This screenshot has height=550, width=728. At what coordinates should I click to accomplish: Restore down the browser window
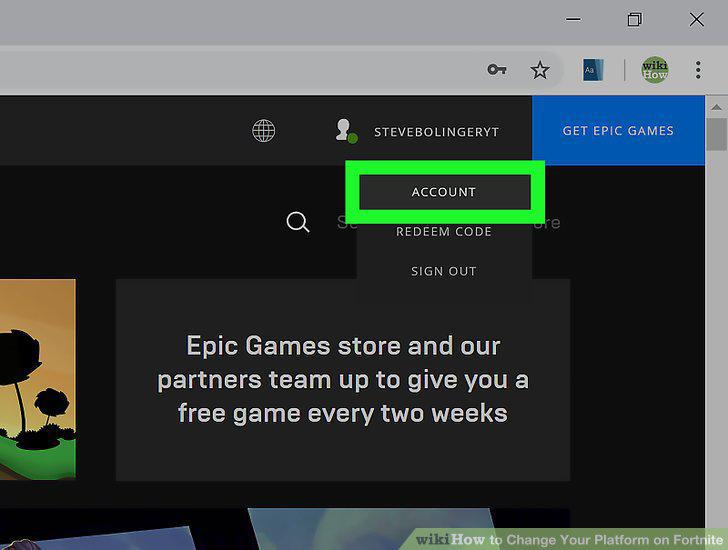pos(635,19)
